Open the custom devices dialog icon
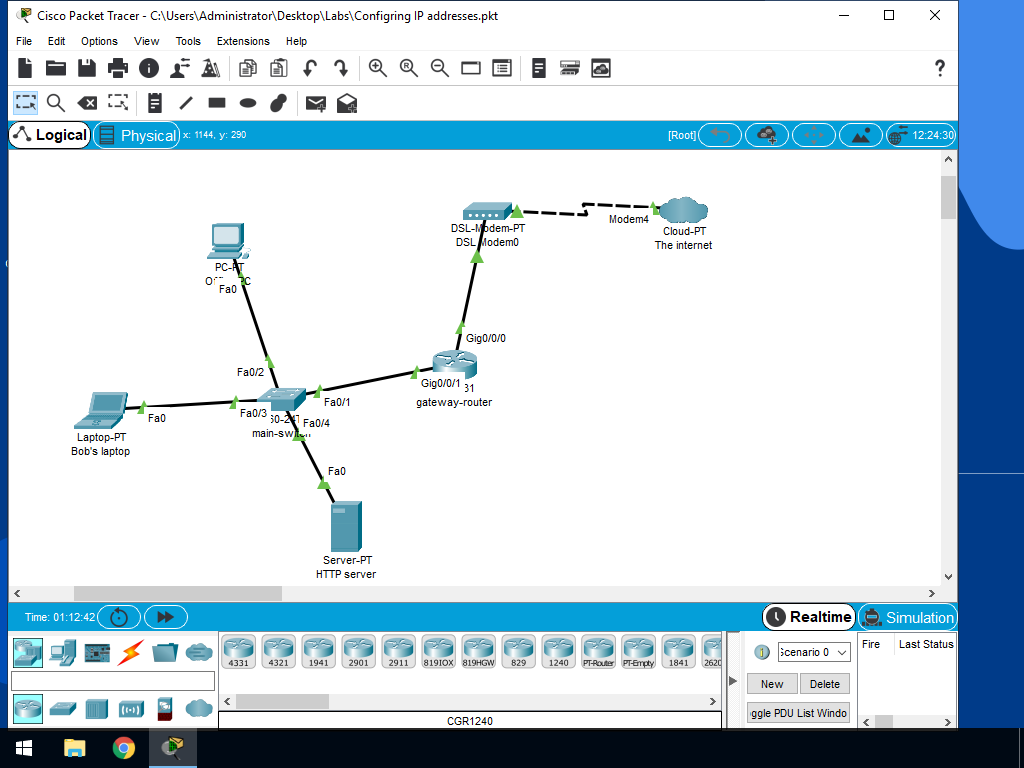 502,68
